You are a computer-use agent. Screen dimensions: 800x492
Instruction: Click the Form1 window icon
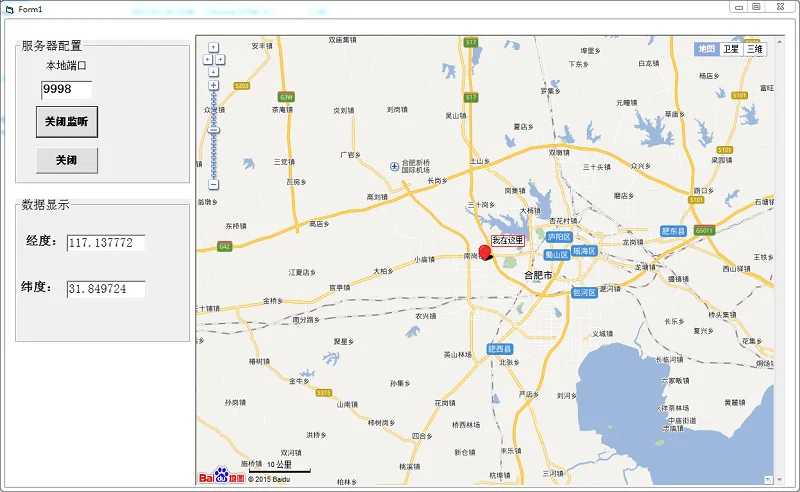pyautogui.click(x=10, y=9)
